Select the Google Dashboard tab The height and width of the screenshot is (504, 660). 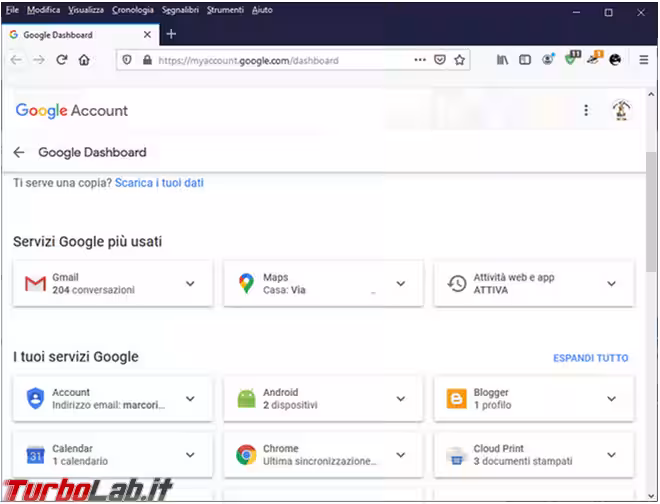tap(80, 35)
